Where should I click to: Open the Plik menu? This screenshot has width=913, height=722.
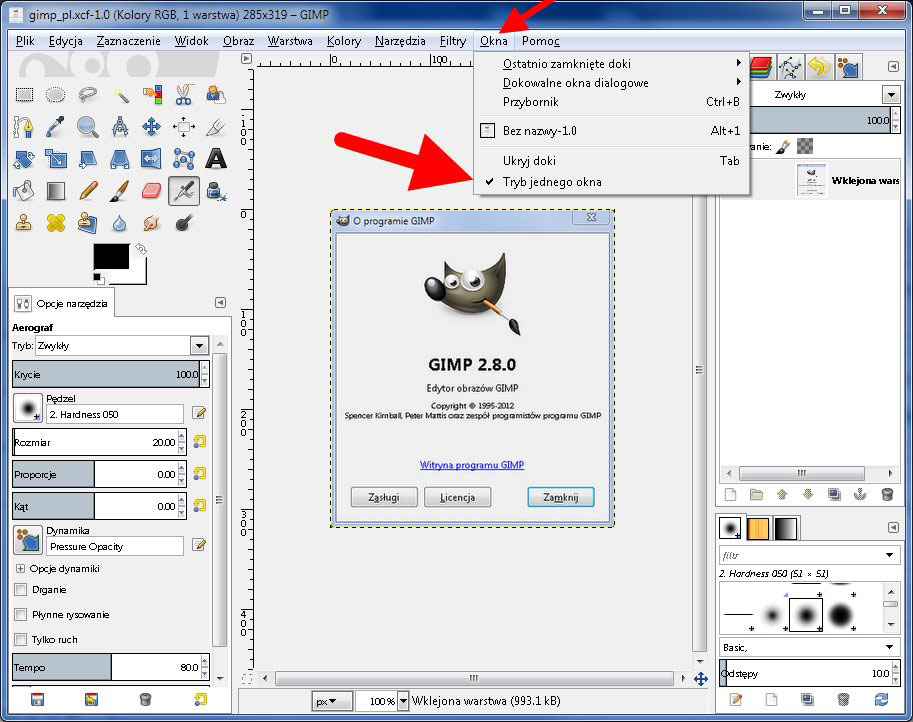(25, 41)
